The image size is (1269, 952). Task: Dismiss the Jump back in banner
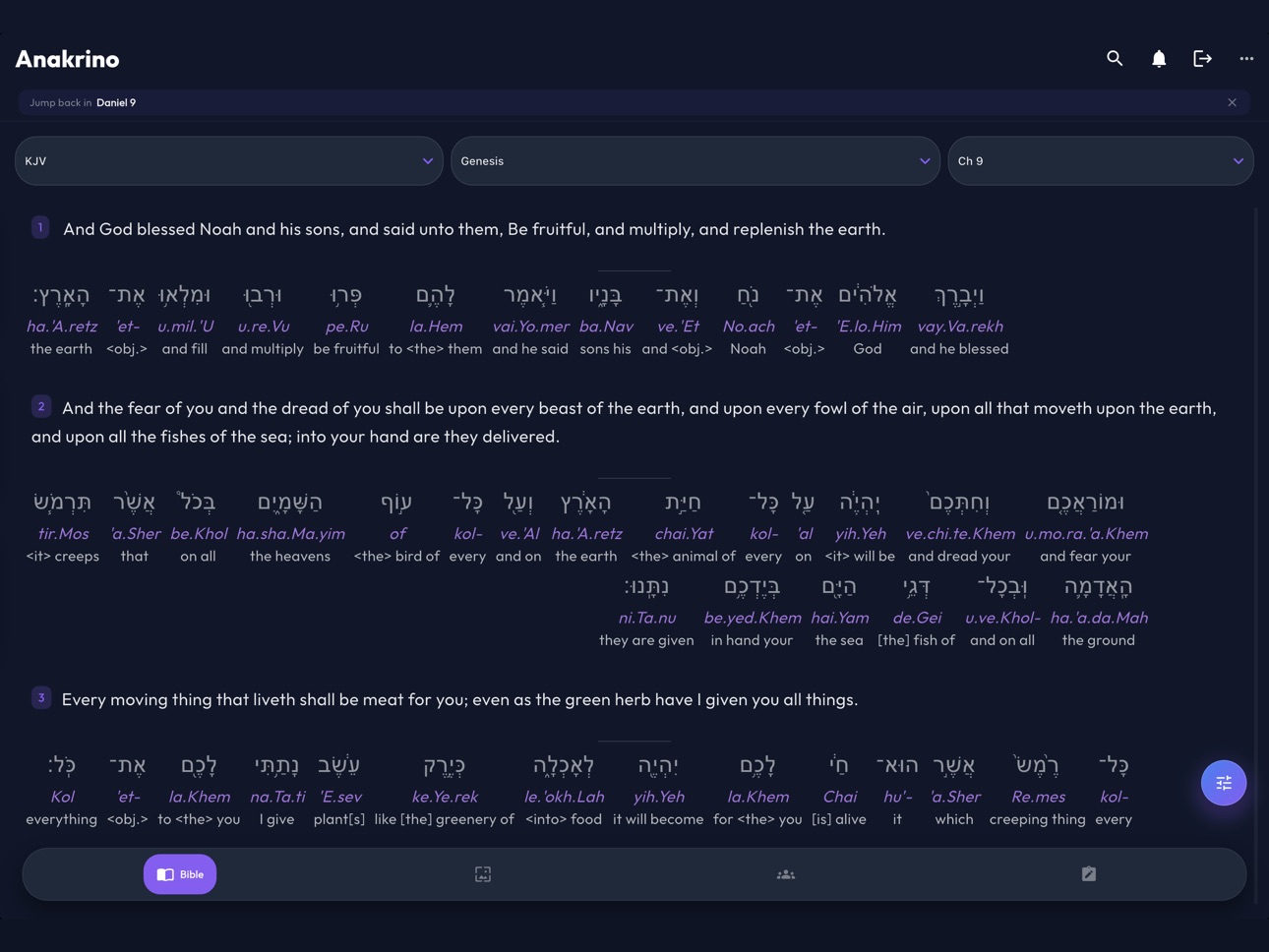pyautogui.click(x=1232, y=102)
